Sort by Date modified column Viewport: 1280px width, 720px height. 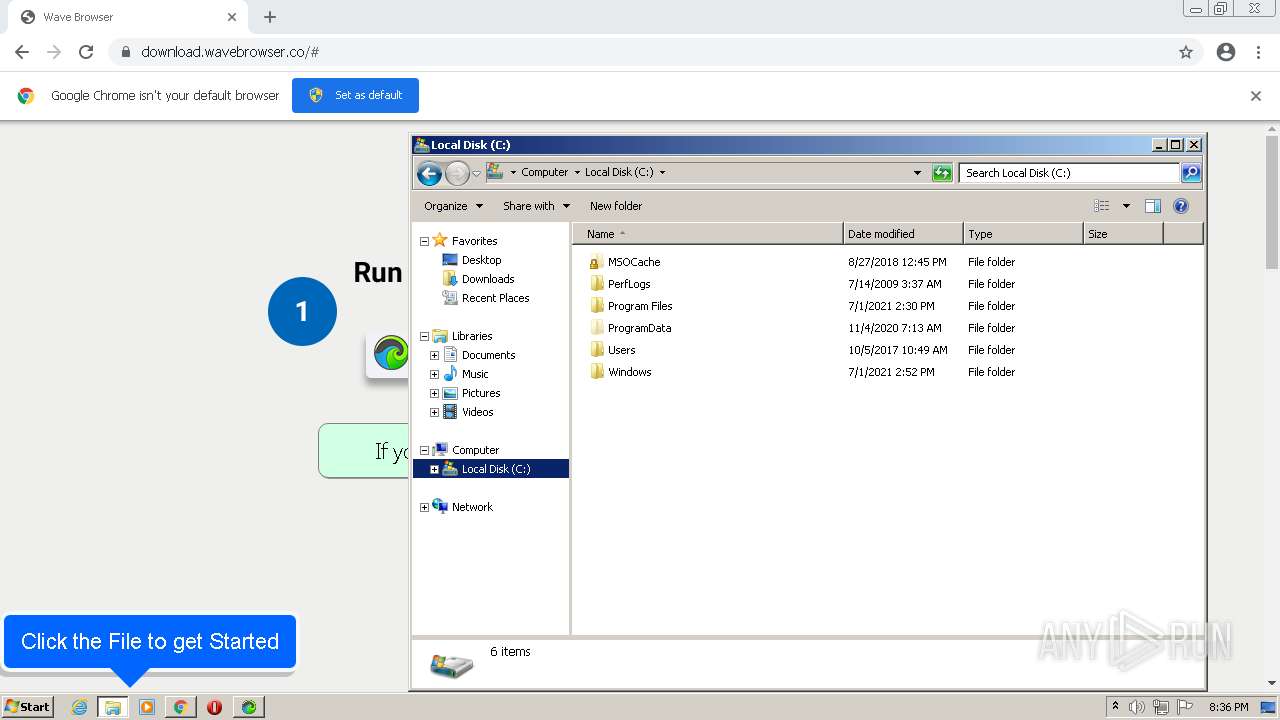903,234
